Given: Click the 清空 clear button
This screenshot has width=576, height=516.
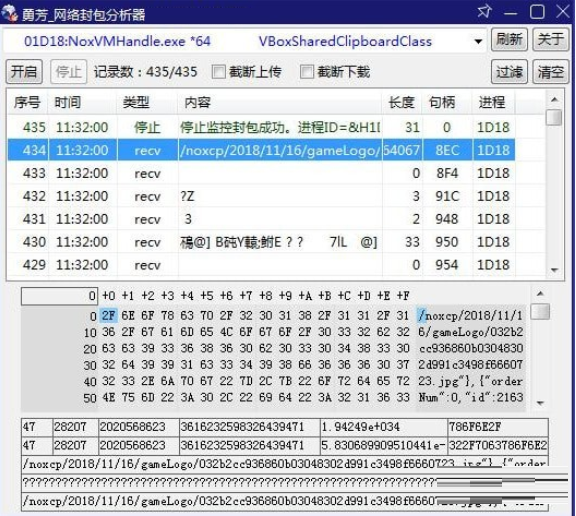Looking at the screenshot, I should (551, 71).
